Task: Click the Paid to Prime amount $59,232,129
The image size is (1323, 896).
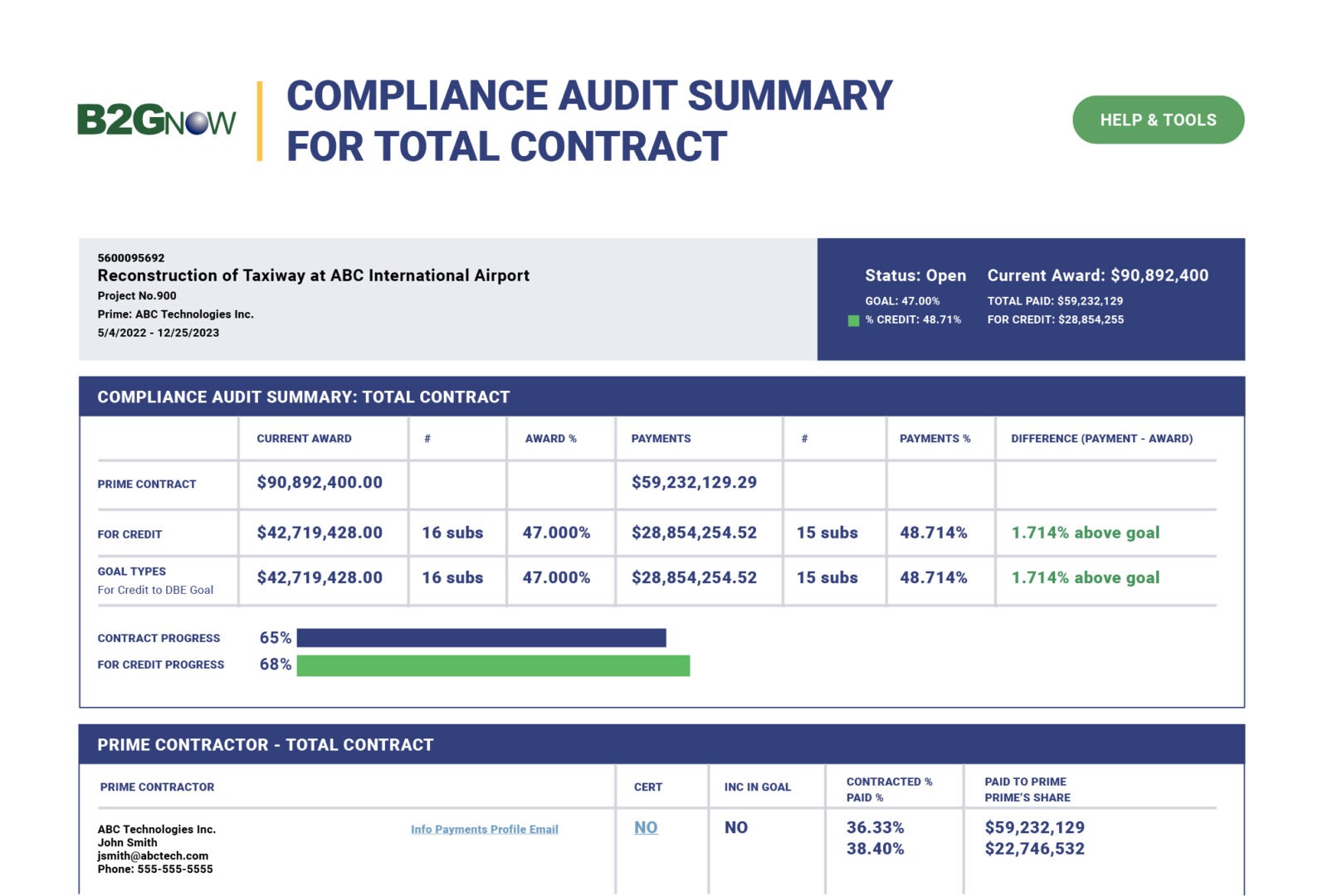Action: 1034,827
